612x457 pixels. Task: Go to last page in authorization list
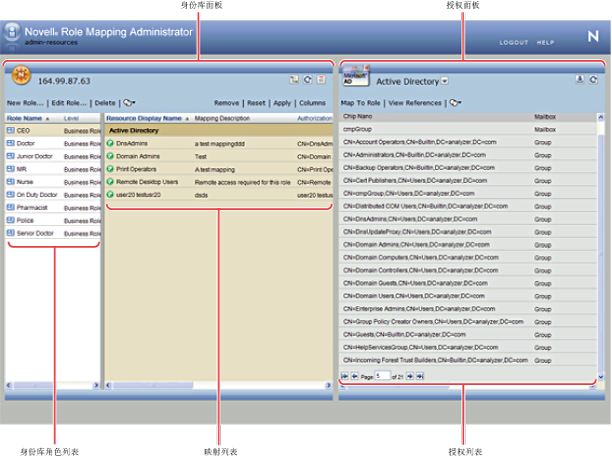point(420,376)
